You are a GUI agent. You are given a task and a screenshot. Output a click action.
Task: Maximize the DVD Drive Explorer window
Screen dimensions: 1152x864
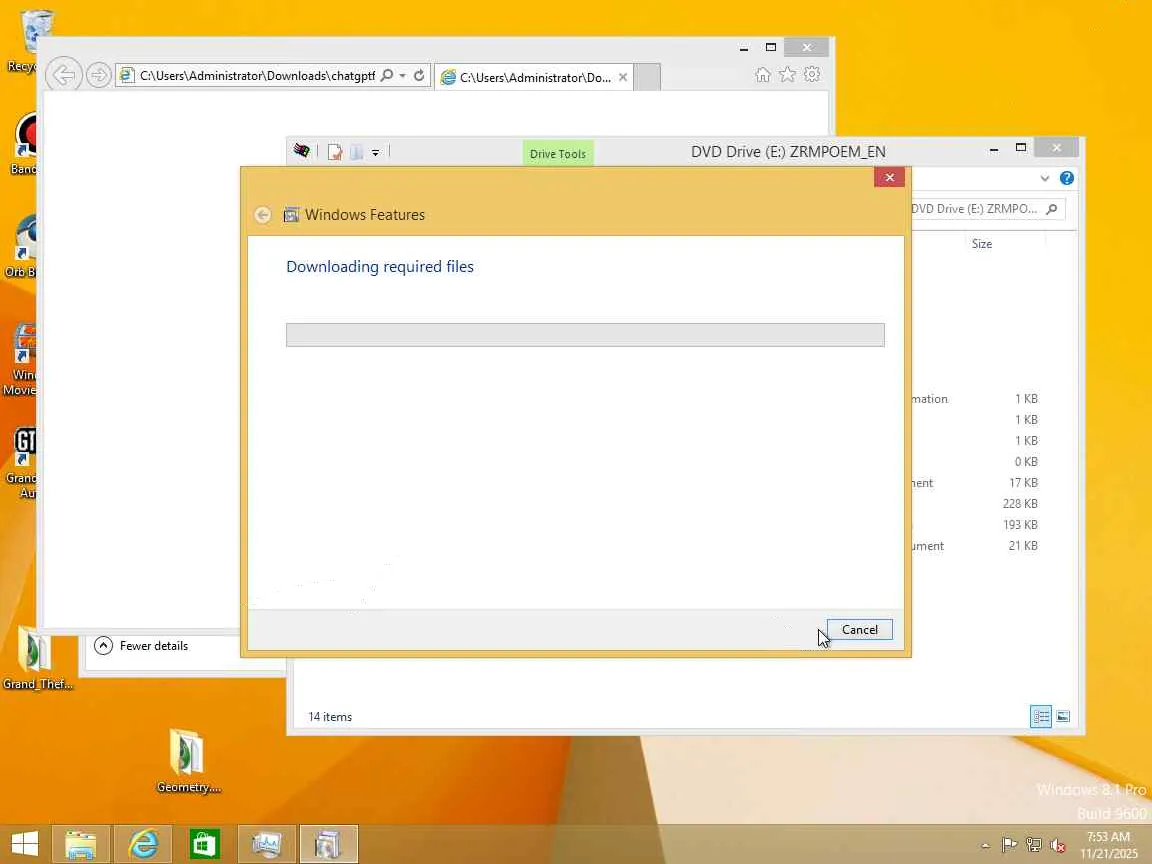point(1020,148)
